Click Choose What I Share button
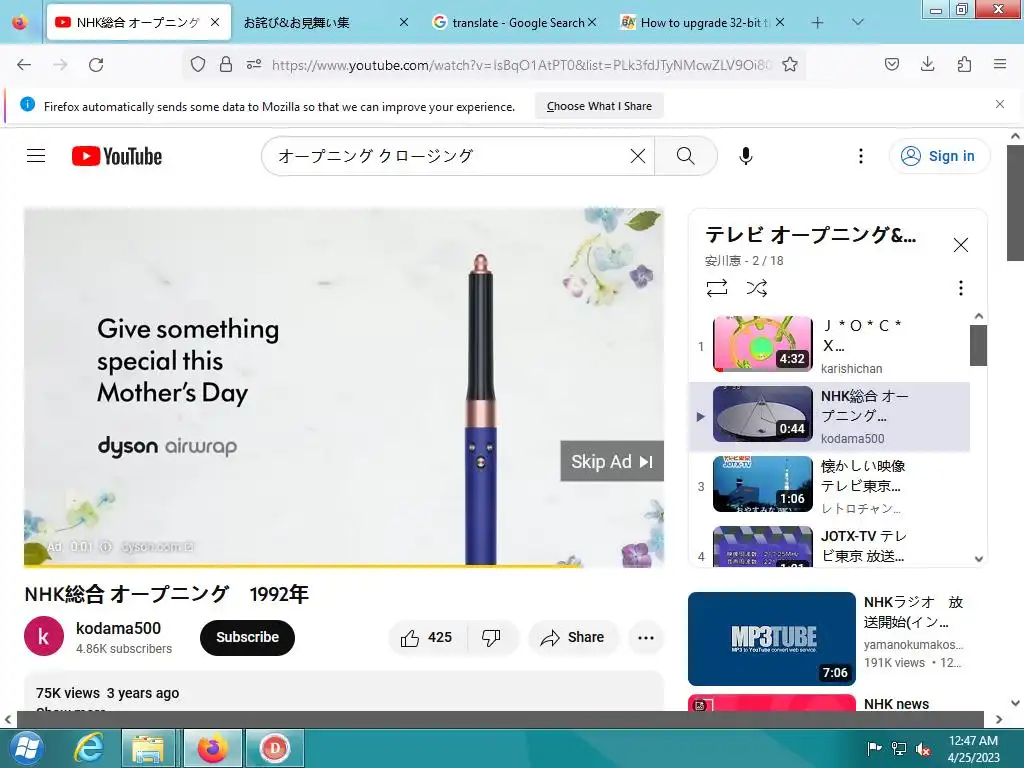This screenshot has height=768, width=1024. pyautogui.click(x=599, y=106)
